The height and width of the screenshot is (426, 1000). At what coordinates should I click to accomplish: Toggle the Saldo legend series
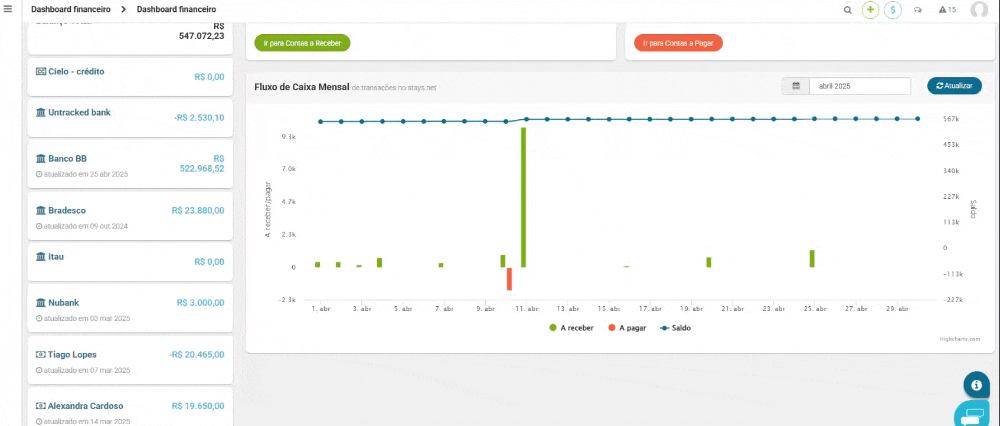click(676, 327)
